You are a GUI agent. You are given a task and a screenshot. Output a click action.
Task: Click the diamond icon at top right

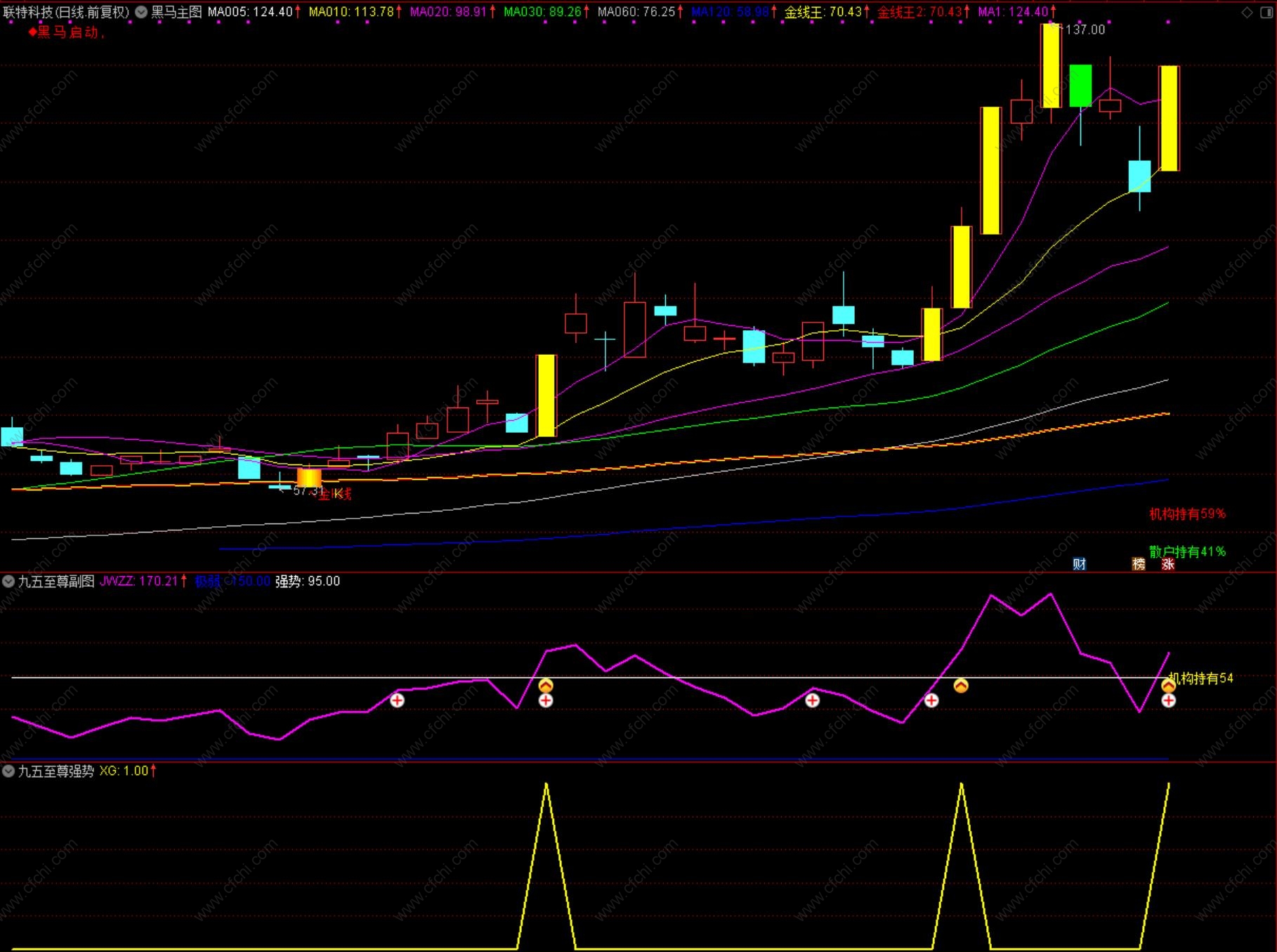coord(1247,13)
